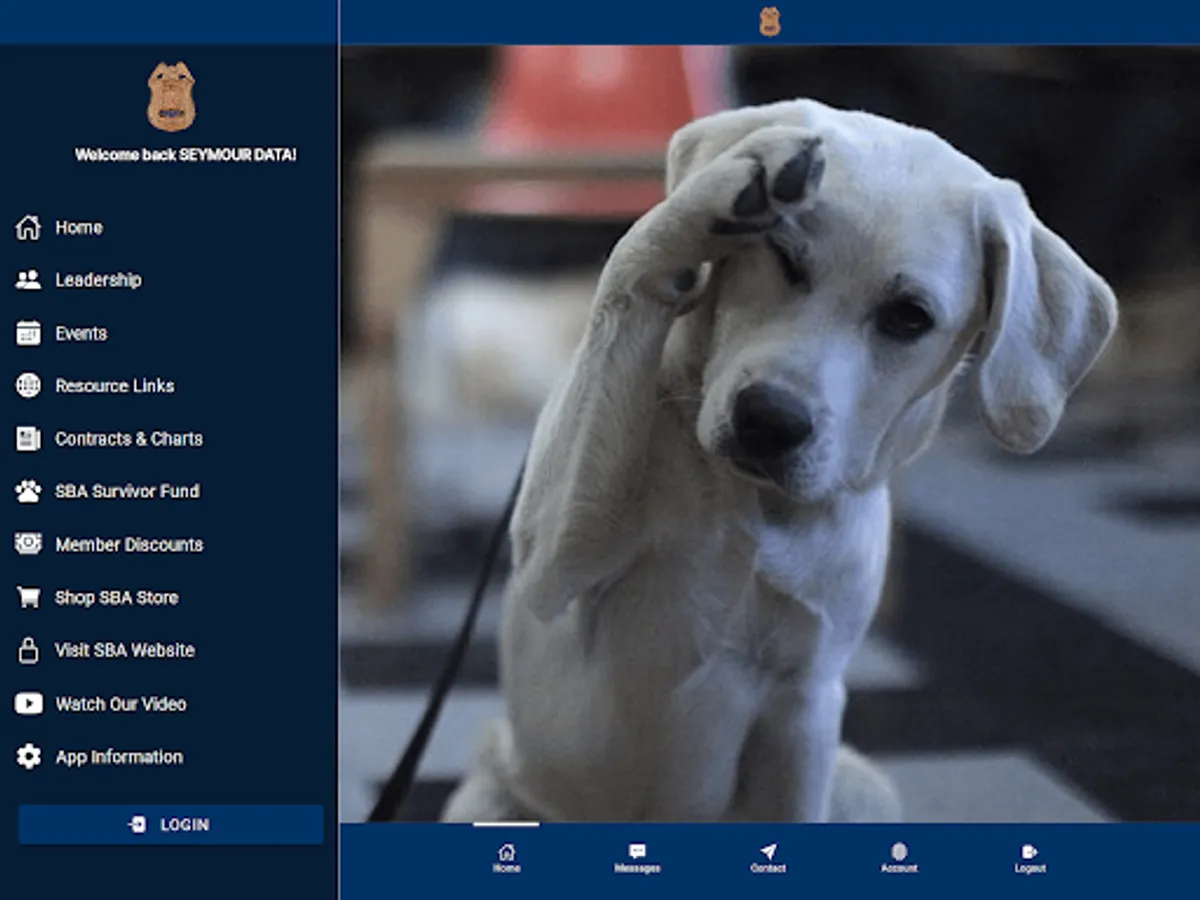Select the Contact paper-plane icon

pyautogui.click(x=768, y=850)
